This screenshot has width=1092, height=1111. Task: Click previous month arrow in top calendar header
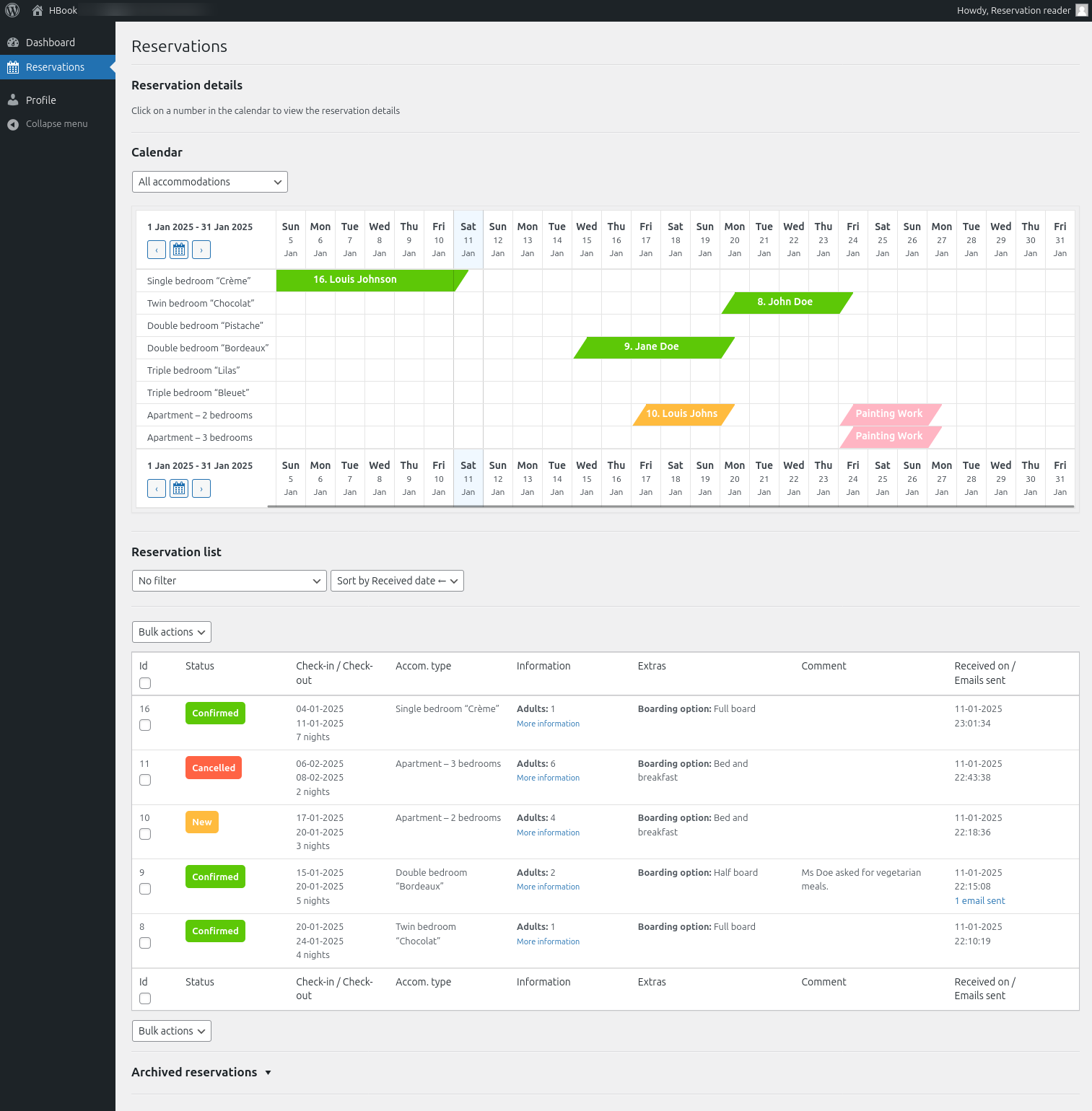pyautogui.click(x=157, y=250)
